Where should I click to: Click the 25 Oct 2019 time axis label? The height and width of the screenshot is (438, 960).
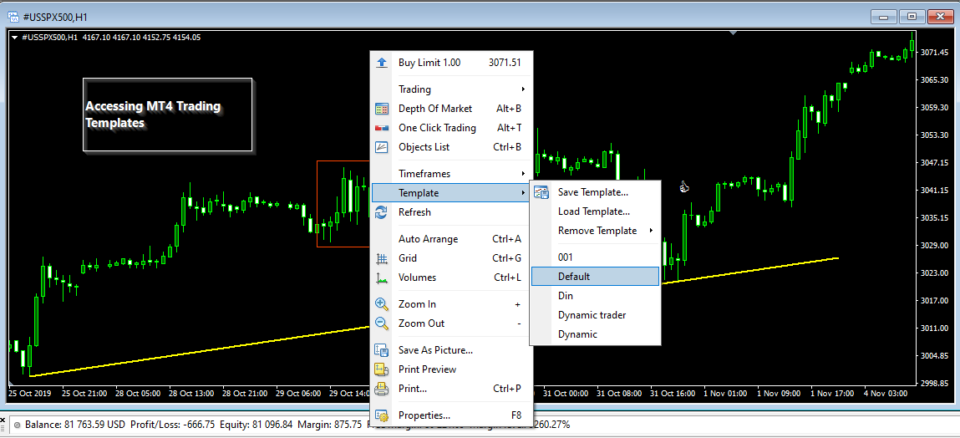(31, 393)
